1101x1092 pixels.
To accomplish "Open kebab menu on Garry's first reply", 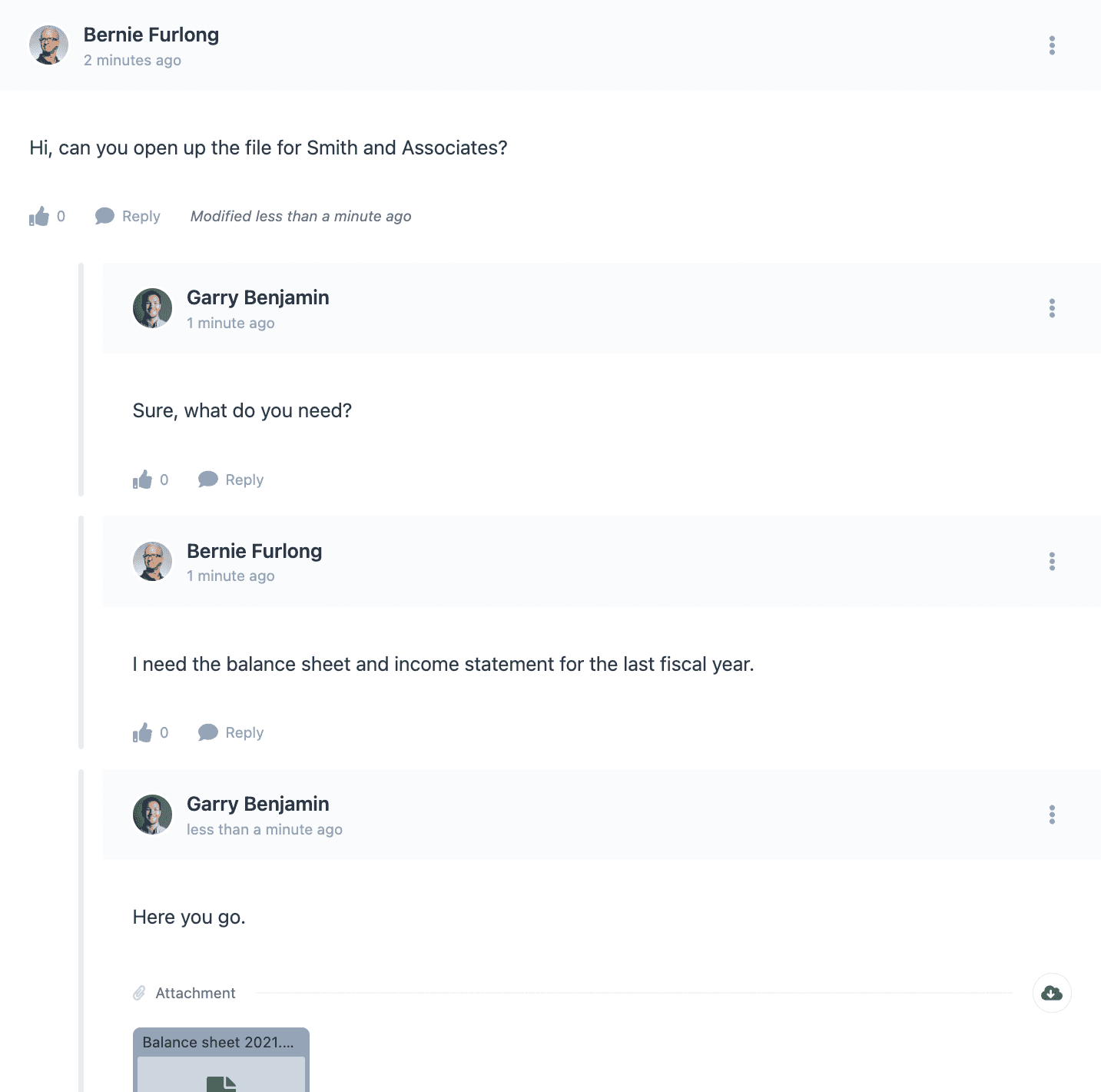I will click(x=1052, y=308).
